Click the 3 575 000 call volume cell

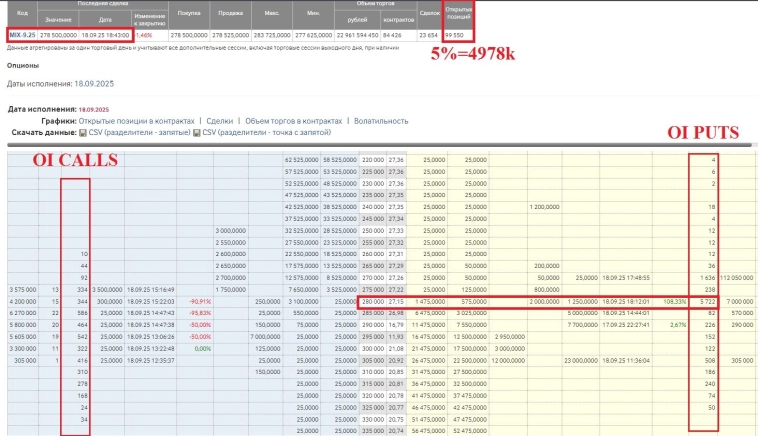tap(23, 290)
